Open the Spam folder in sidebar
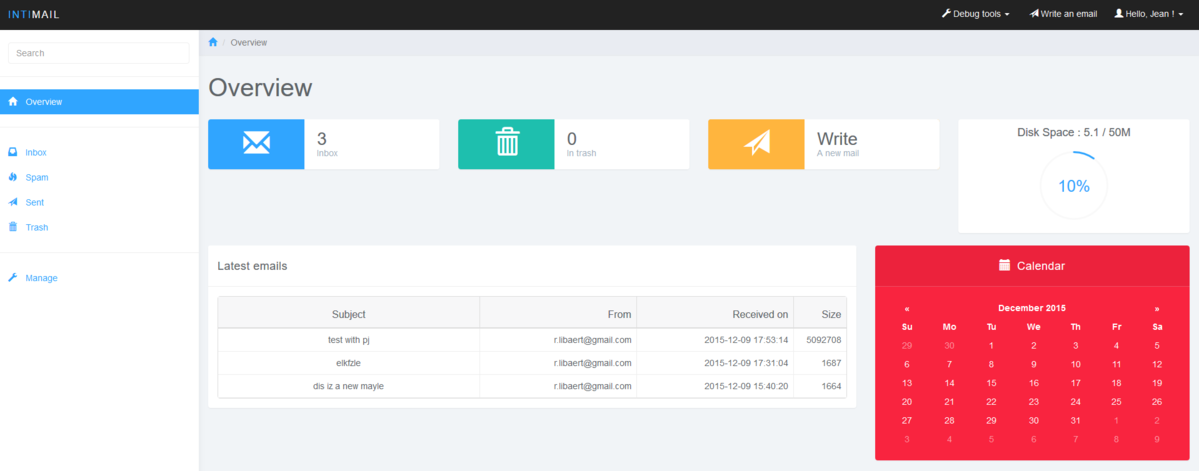 point(36,178)
